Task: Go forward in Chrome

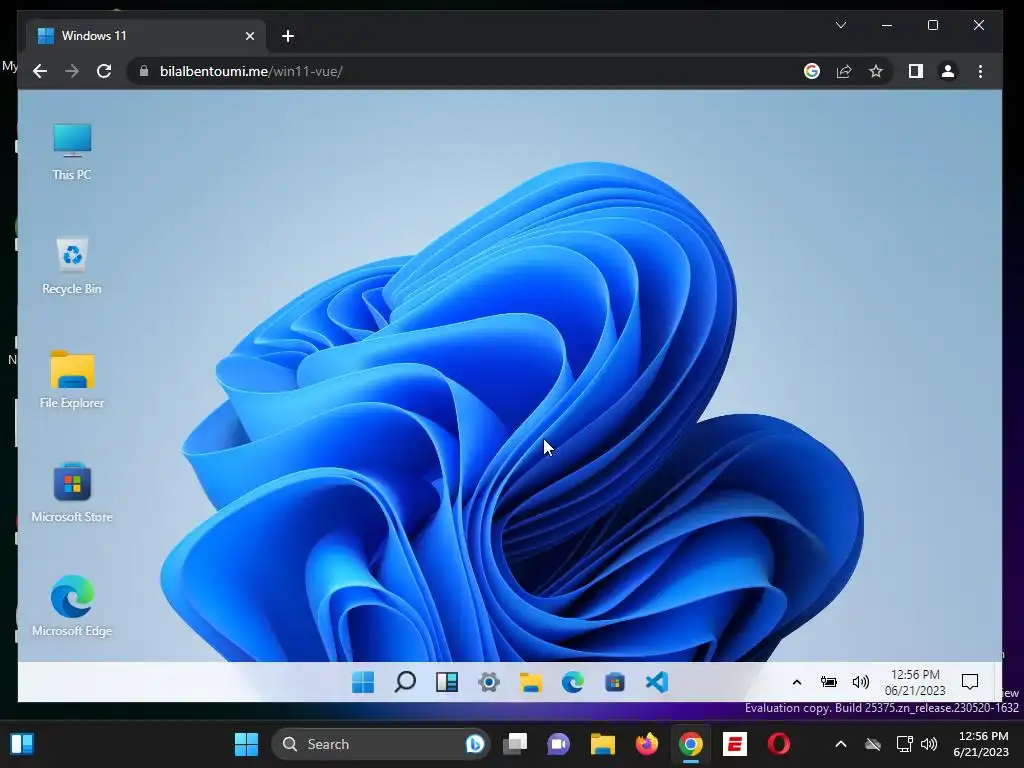Action: (x=72, y=71)
